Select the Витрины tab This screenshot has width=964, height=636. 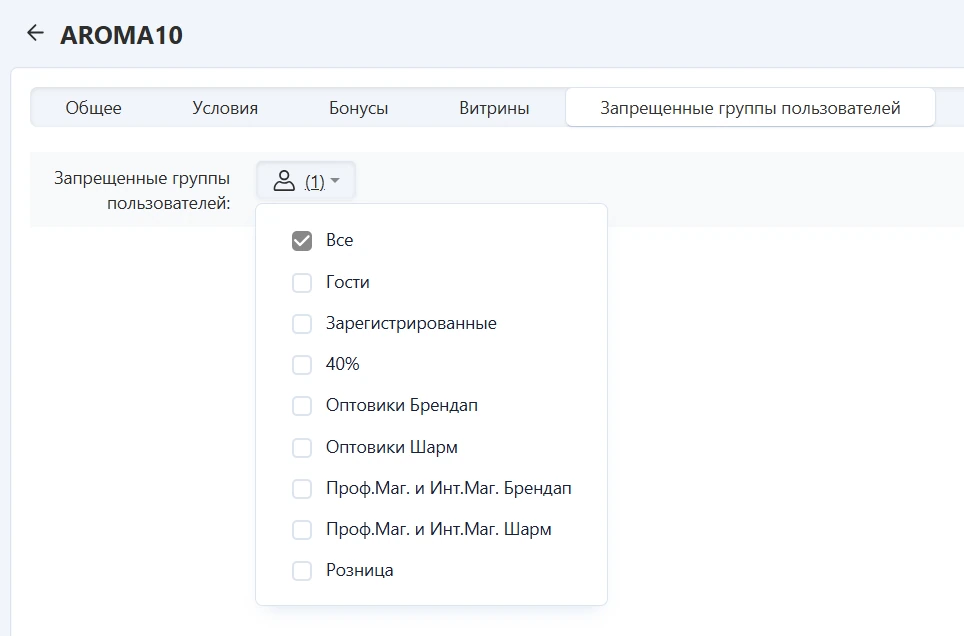point(494,108)
